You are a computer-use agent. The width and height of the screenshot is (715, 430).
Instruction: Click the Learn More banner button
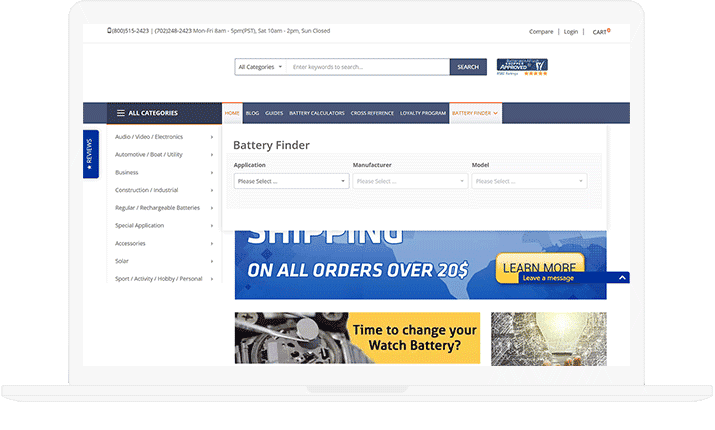click(539, 267)
